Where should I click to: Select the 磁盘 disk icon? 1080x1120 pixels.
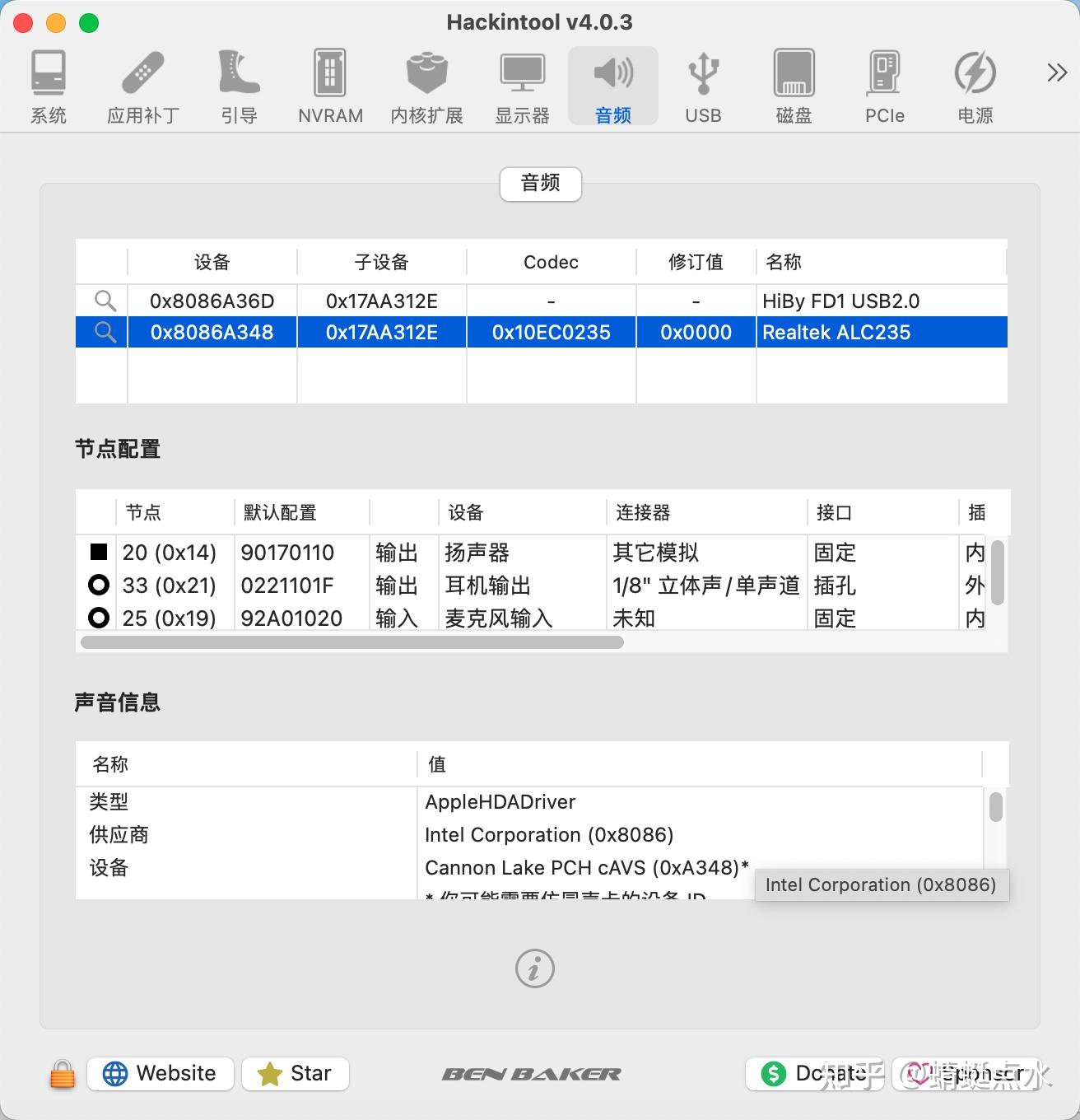point(793,82)
